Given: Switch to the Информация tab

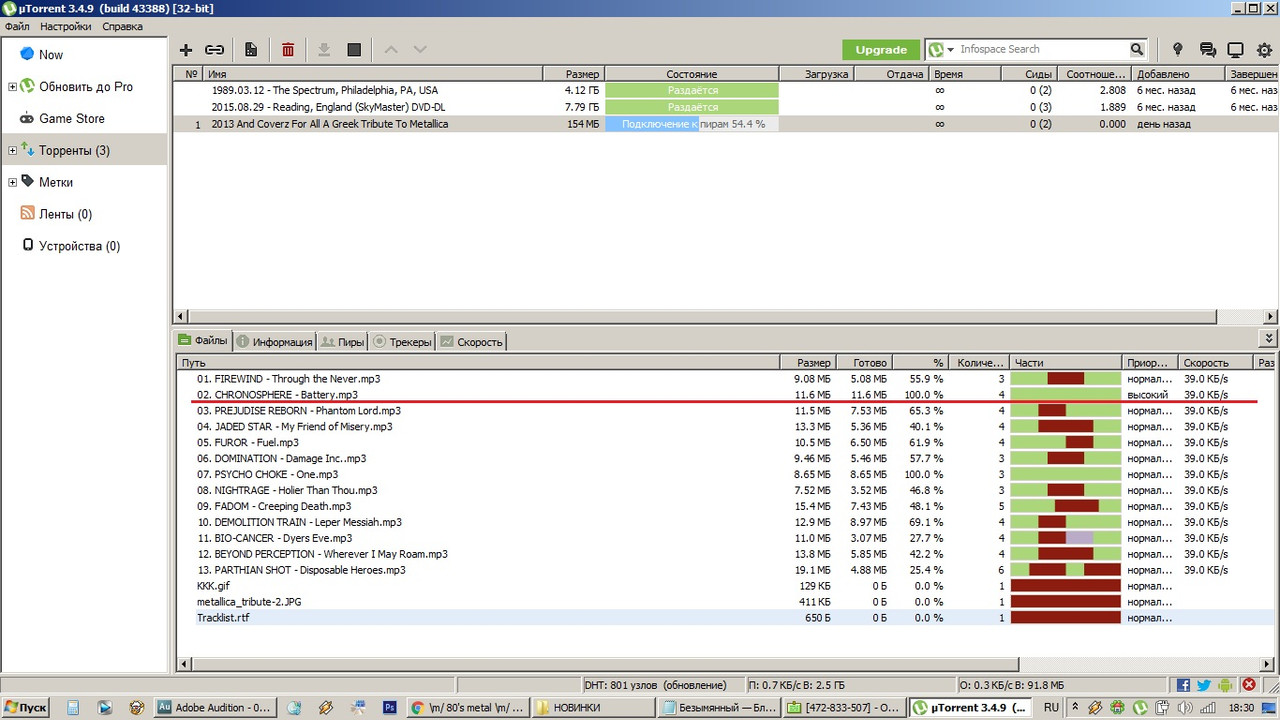Looking at the screenshot, I should (x=274, y=342).
